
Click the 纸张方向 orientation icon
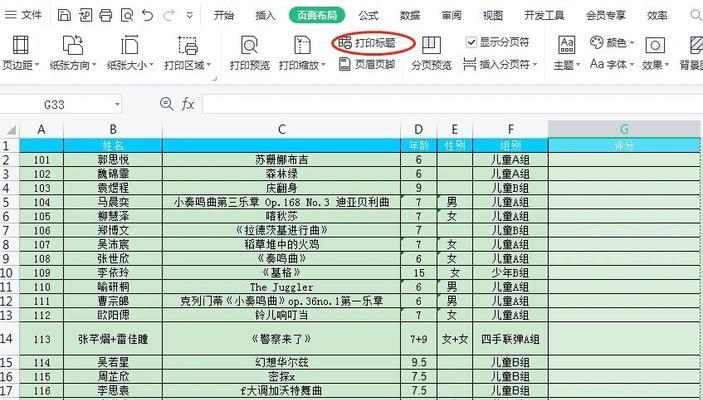pos(73,45)
